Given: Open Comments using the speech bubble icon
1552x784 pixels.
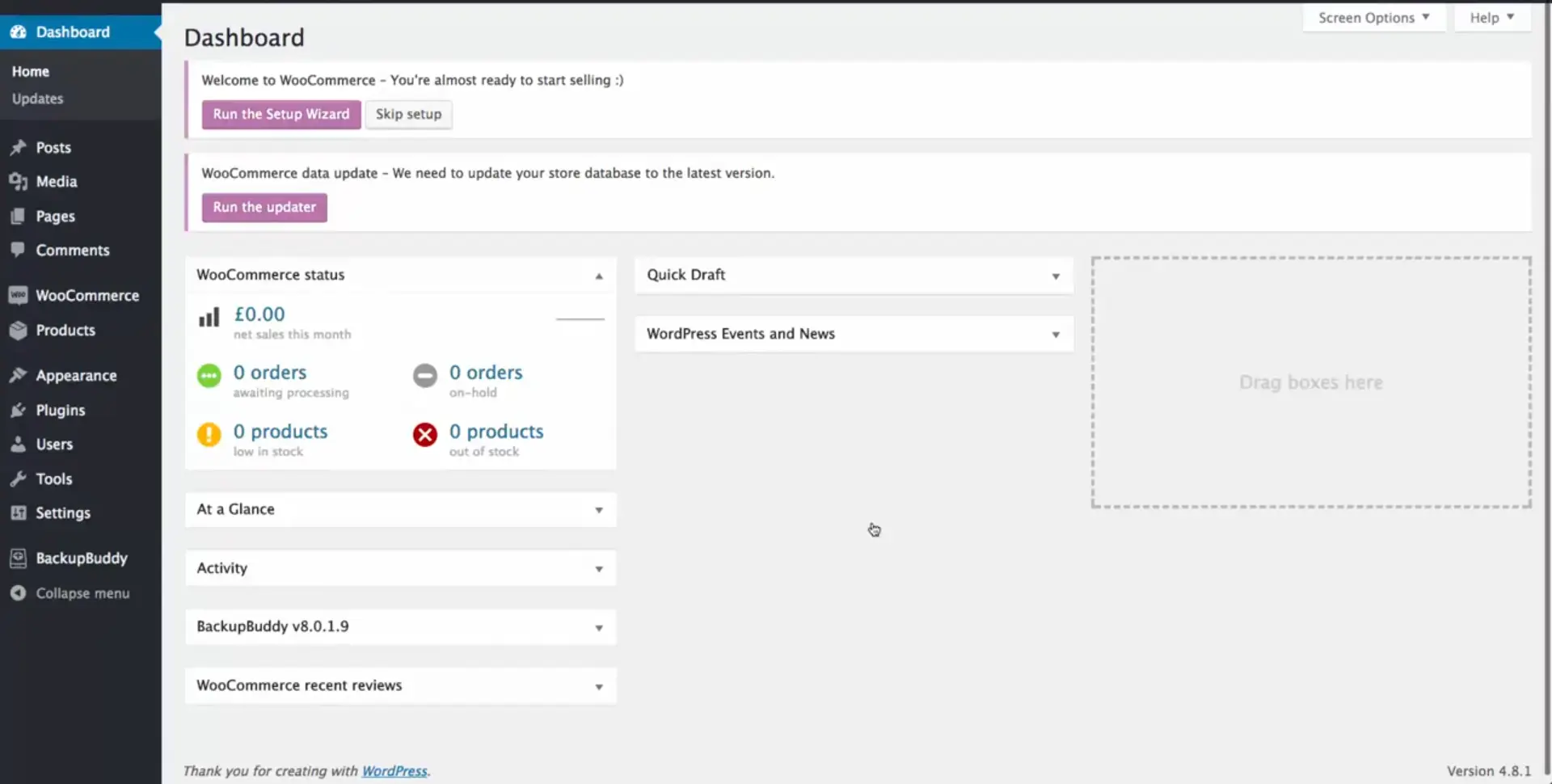Looking at the screenshot, I should pyautogui.click(x=19, y=250).
